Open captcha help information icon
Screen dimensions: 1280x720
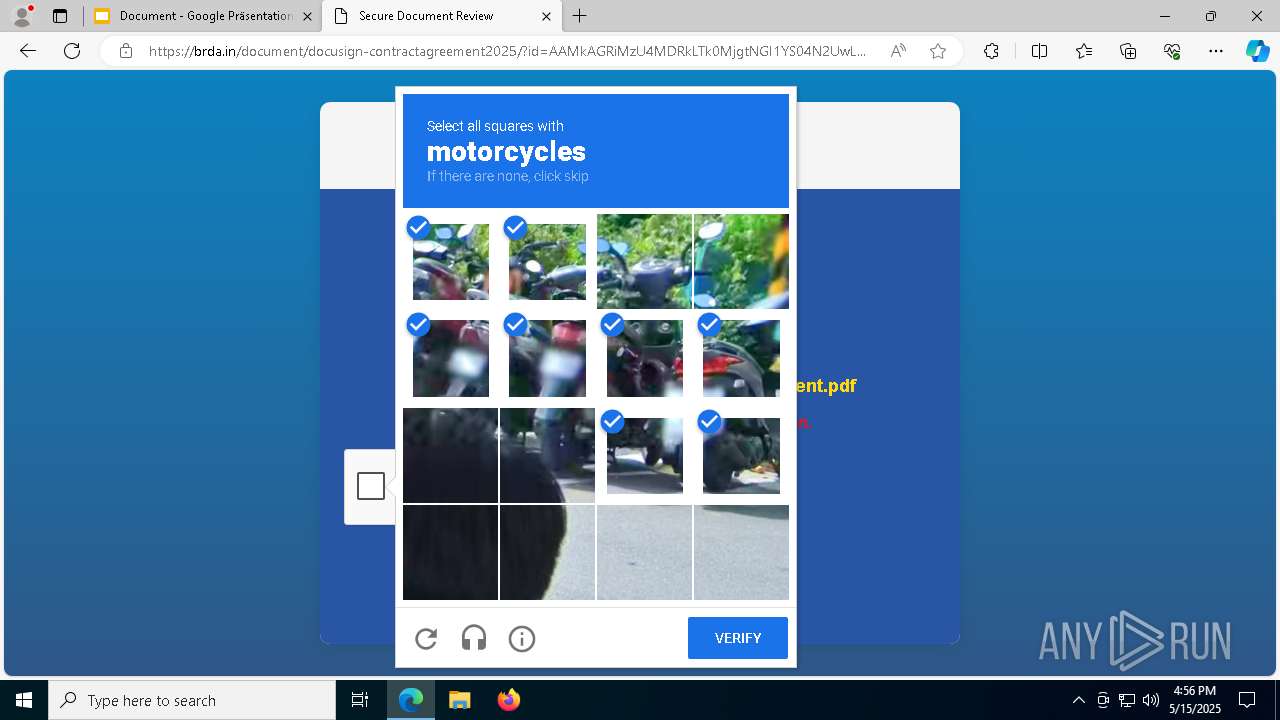522,638
